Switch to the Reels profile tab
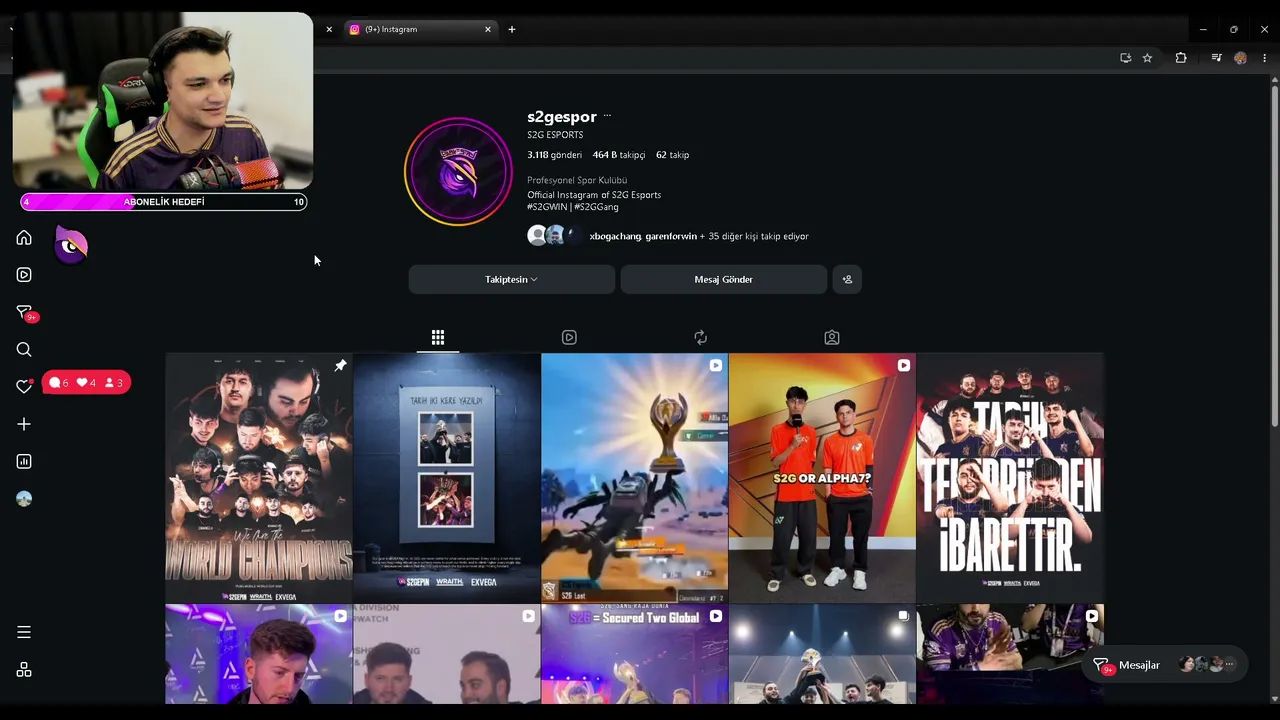Screen dimensions: 1280x720 pos(569,337)
